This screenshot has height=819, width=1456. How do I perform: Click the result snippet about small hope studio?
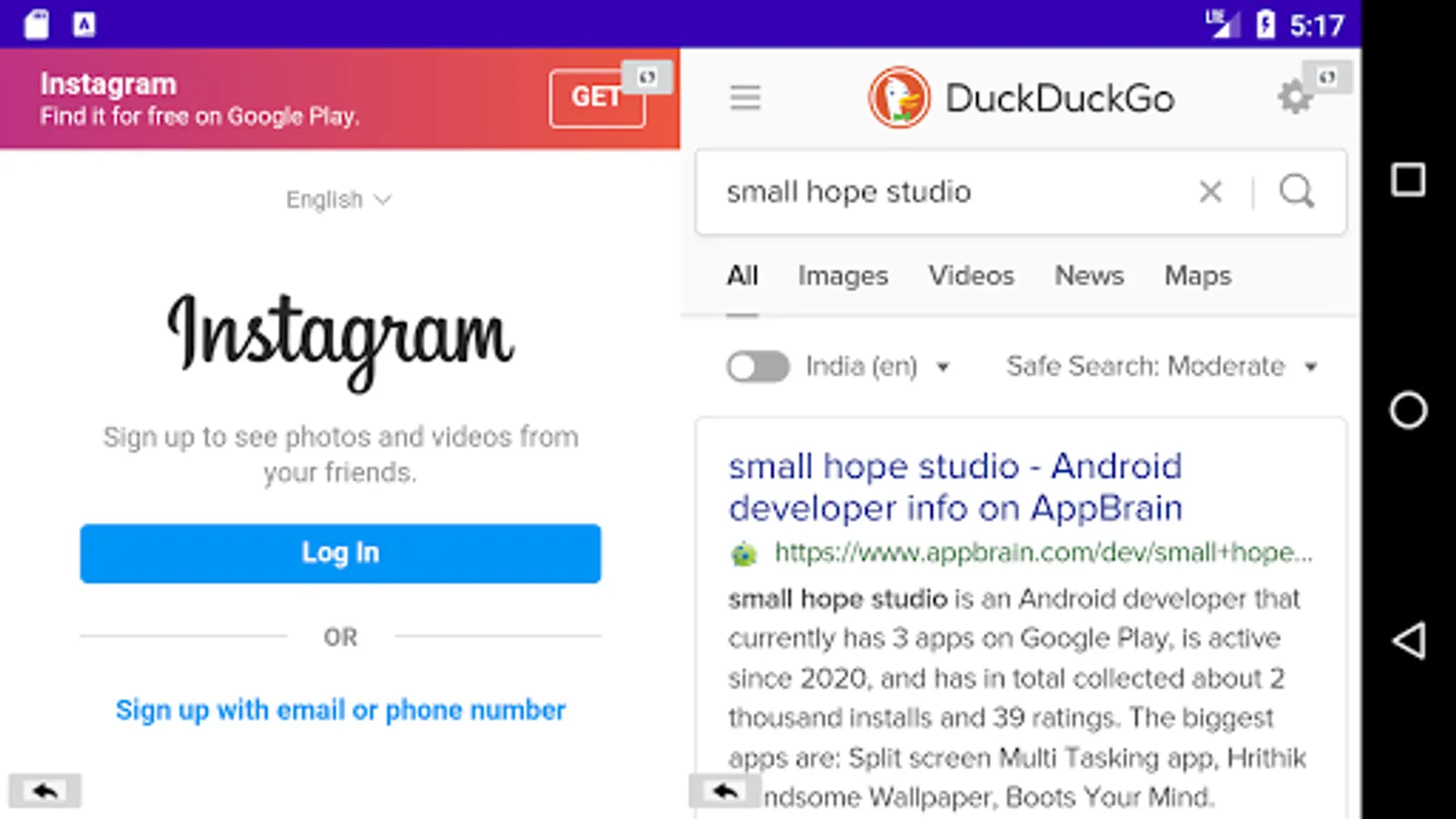click(1017, 698)
